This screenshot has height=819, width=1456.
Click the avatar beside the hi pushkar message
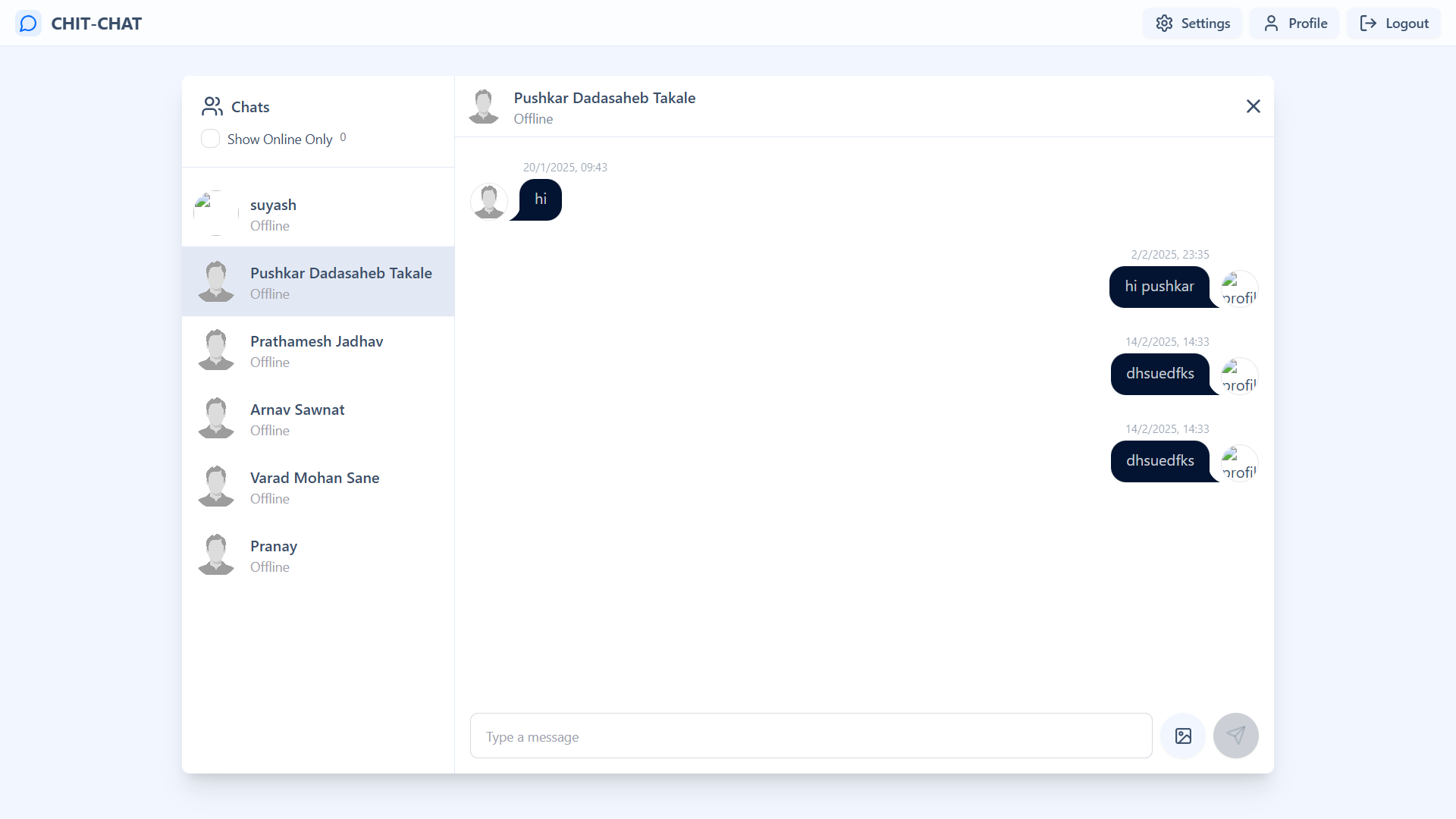tap(1238, 287)
